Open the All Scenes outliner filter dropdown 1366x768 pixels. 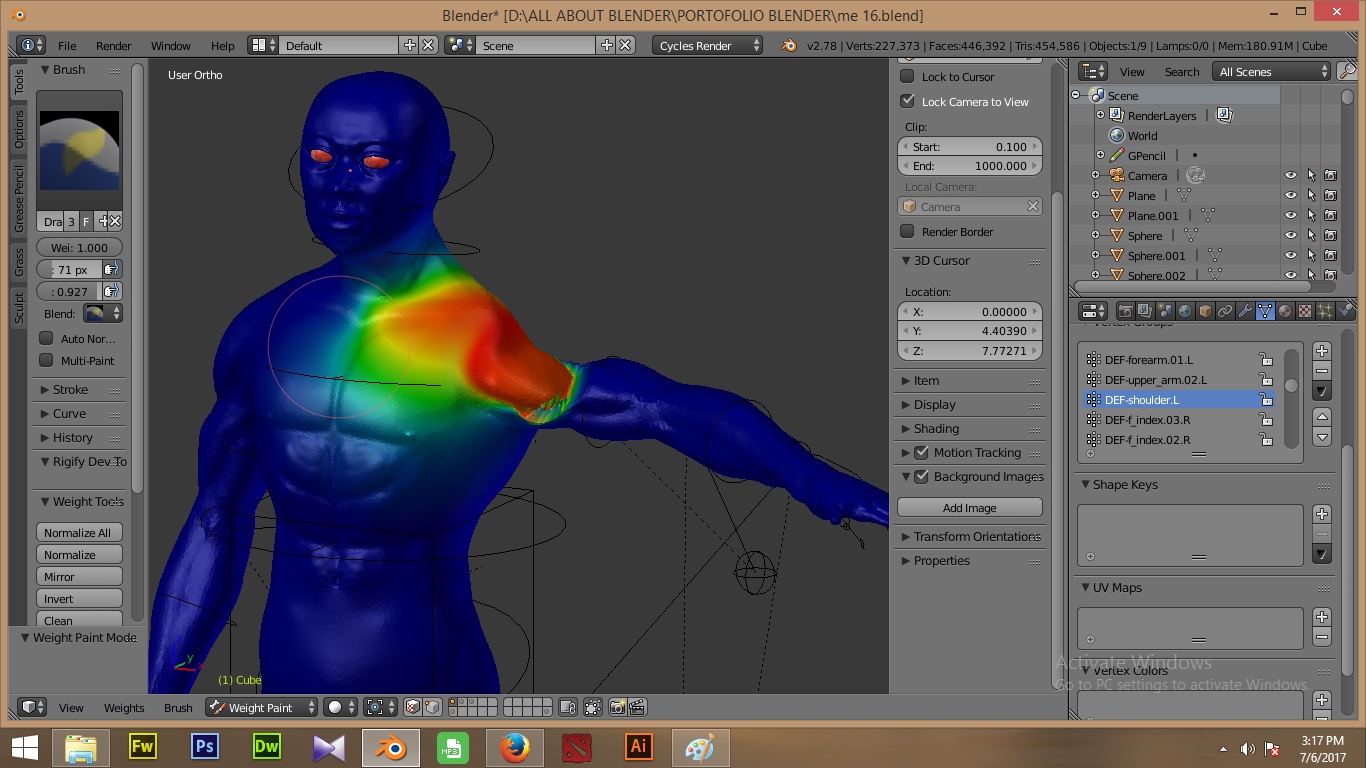(x=1272, y=71)
